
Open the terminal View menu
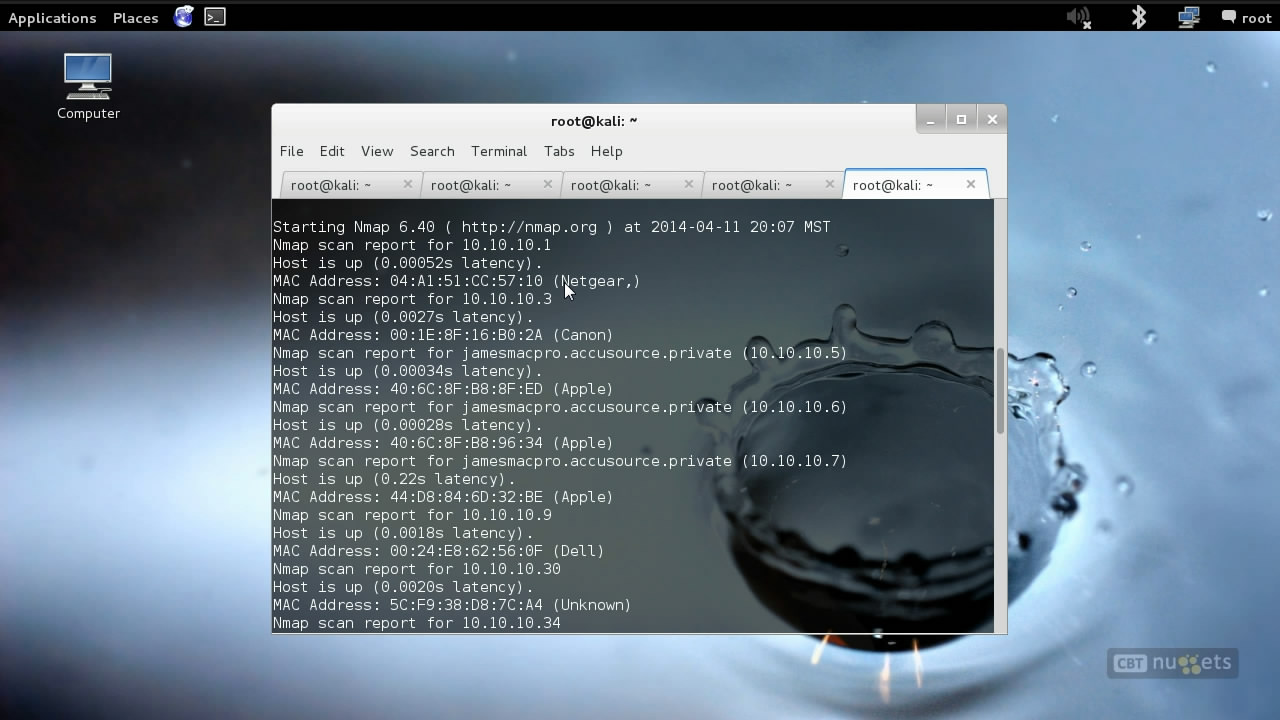point(377,151)
